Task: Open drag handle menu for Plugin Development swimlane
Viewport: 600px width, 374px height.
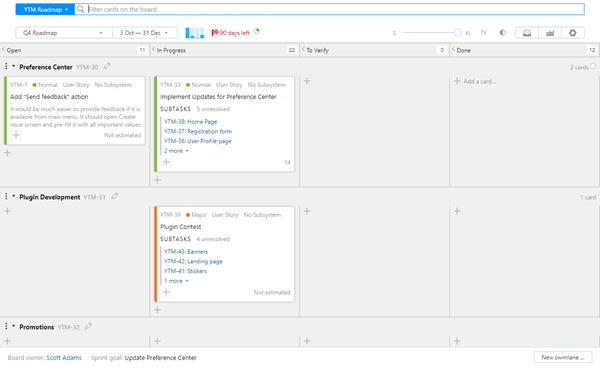Action: 6,196
